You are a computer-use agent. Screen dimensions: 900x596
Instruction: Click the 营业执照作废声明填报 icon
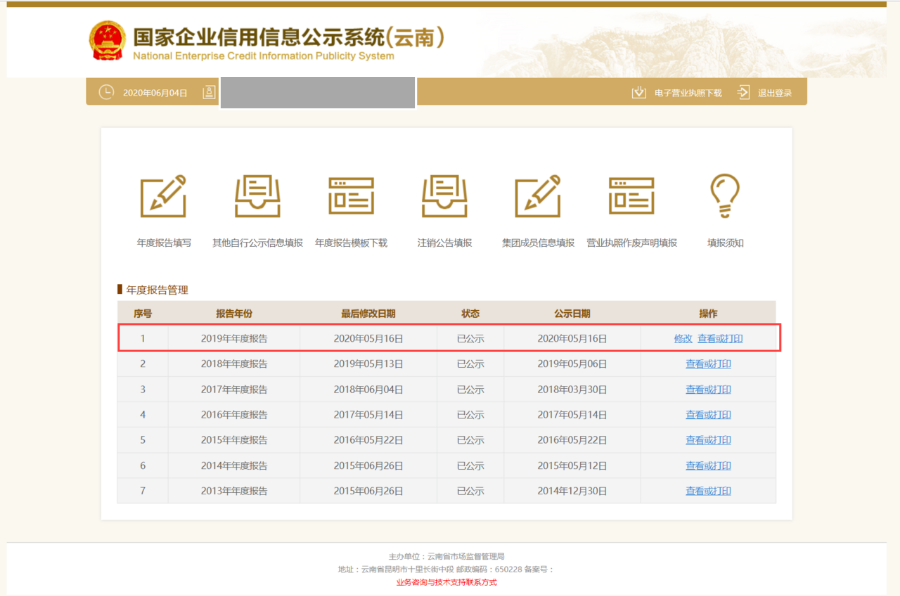point(631,196)
